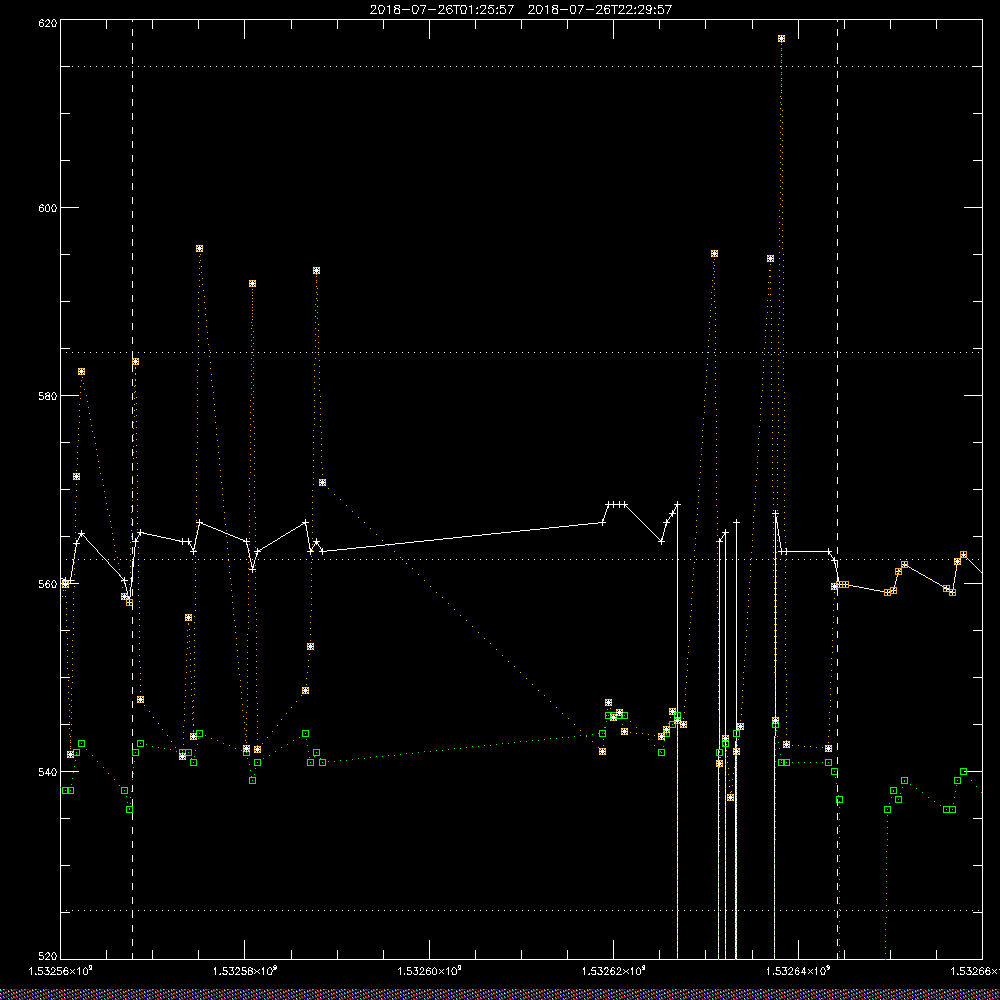This screenshot has width=1000, height=1000.
Task: Pick the orange marker at about 570.5
Action: [x=323, y=483]
